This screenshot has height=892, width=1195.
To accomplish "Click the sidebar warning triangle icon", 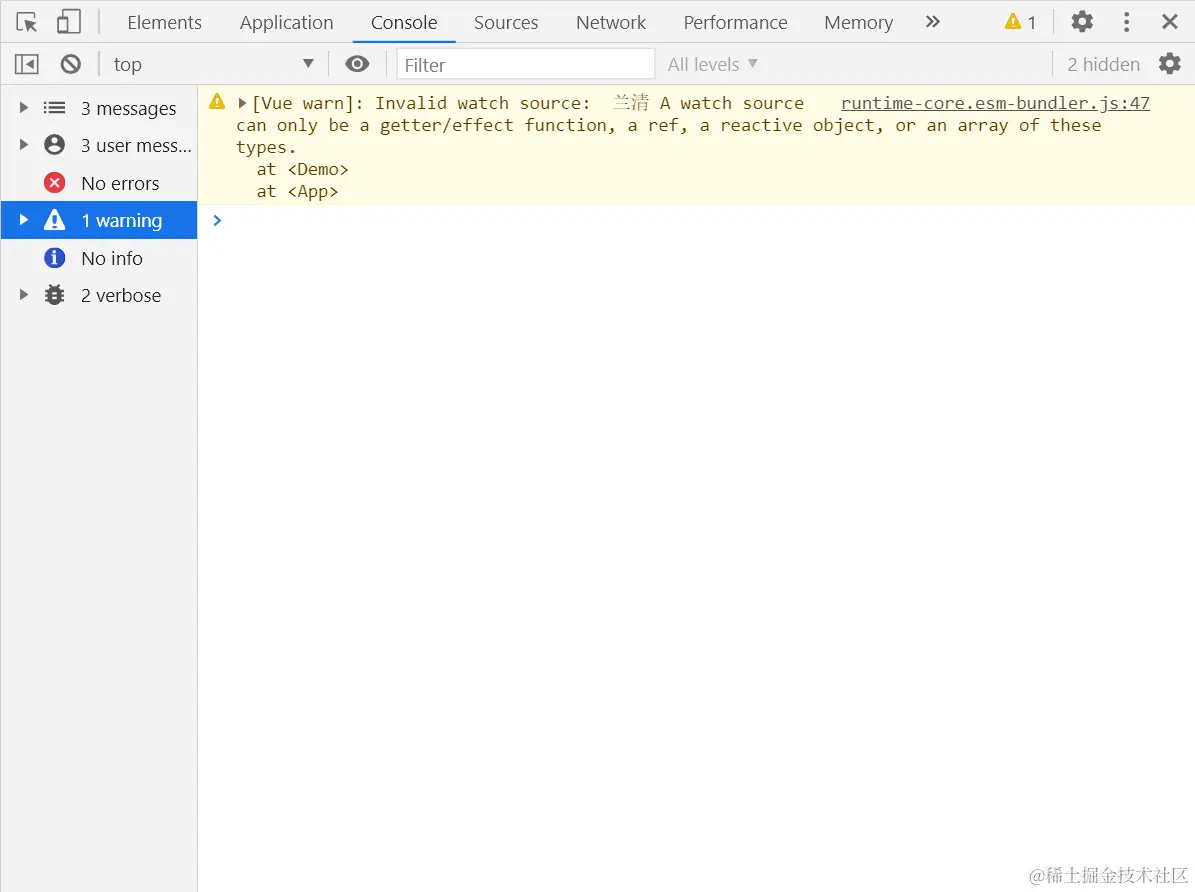I will (54, 220).
